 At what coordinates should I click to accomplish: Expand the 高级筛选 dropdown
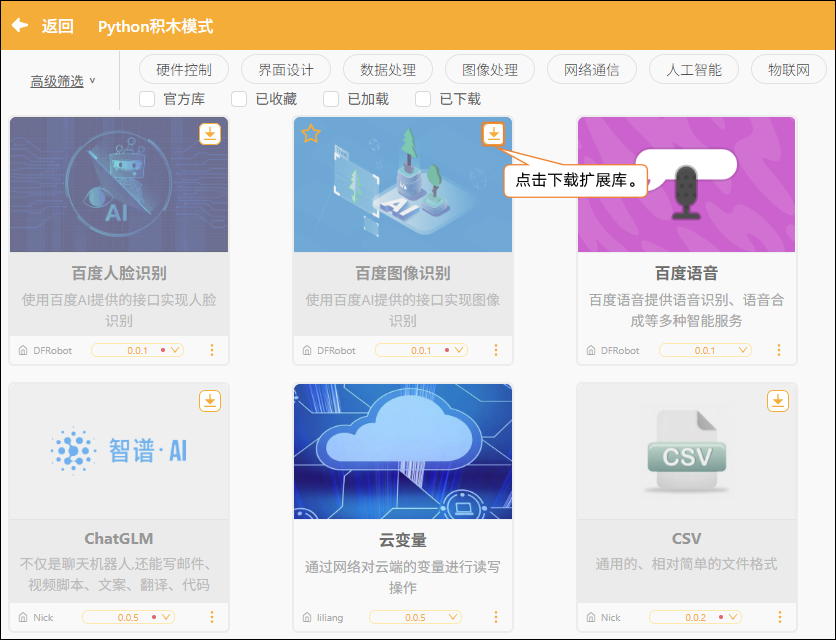(62, 81)
